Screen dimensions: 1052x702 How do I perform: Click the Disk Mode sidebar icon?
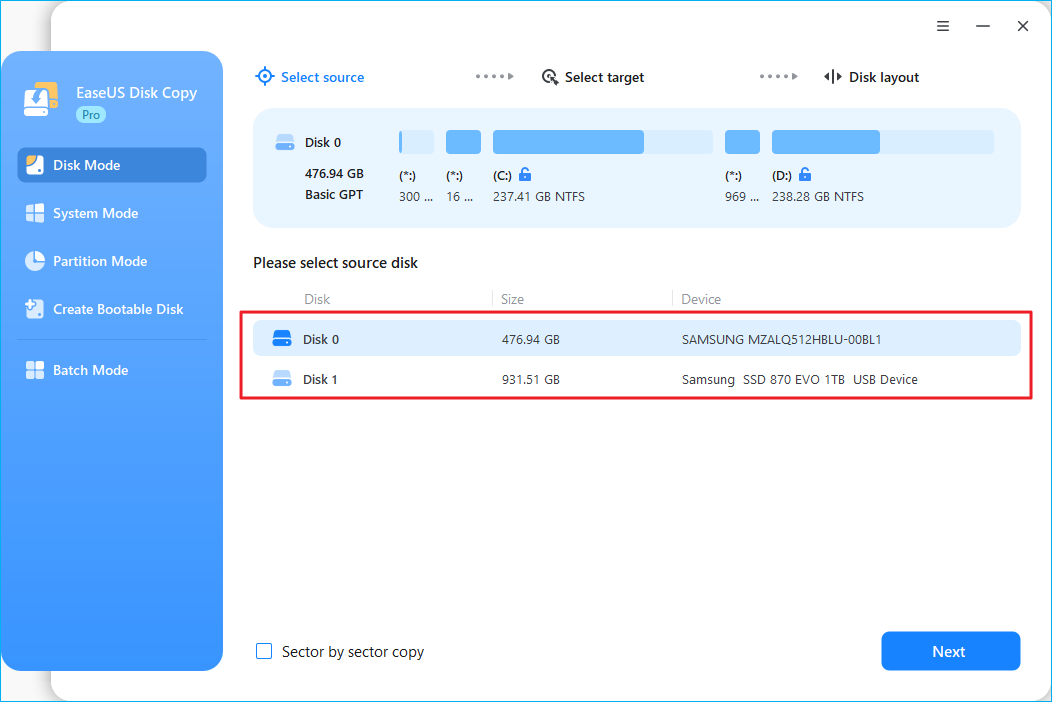(35, 165)
